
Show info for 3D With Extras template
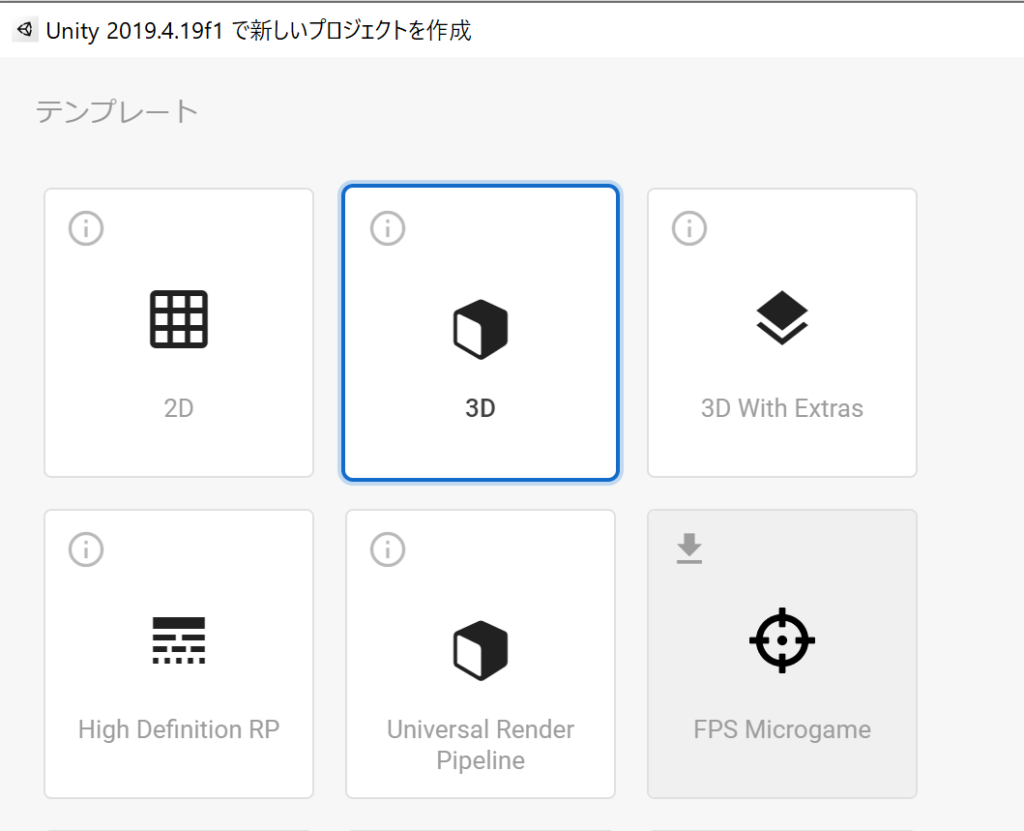tap(689, 229)
